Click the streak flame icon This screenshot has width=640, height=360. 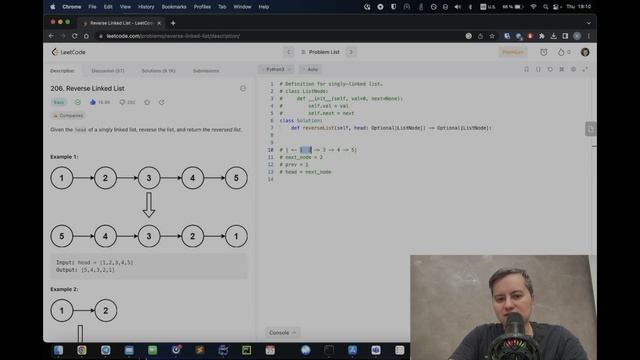pyautogui.click(x=561, y=52)
